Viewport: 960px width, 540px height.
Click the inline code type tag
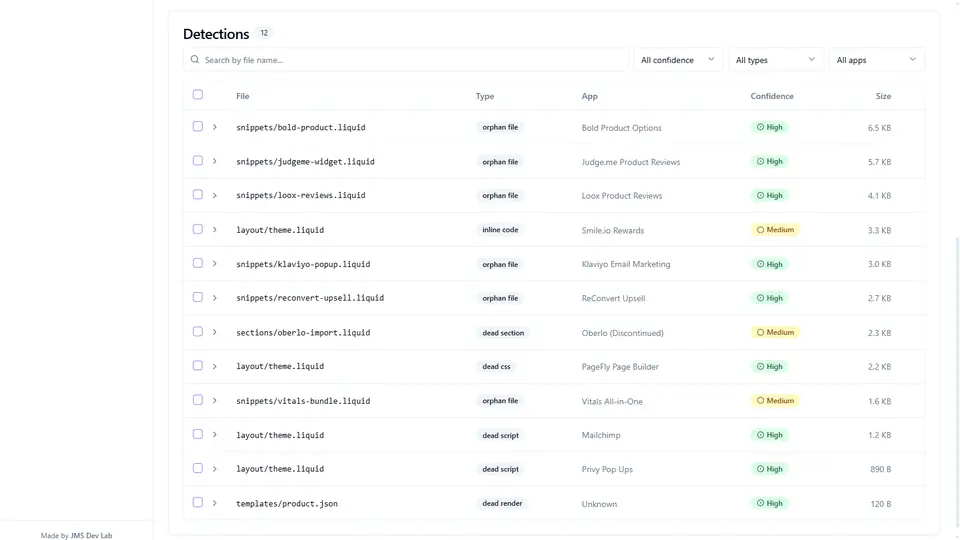(x=500, y=230)
